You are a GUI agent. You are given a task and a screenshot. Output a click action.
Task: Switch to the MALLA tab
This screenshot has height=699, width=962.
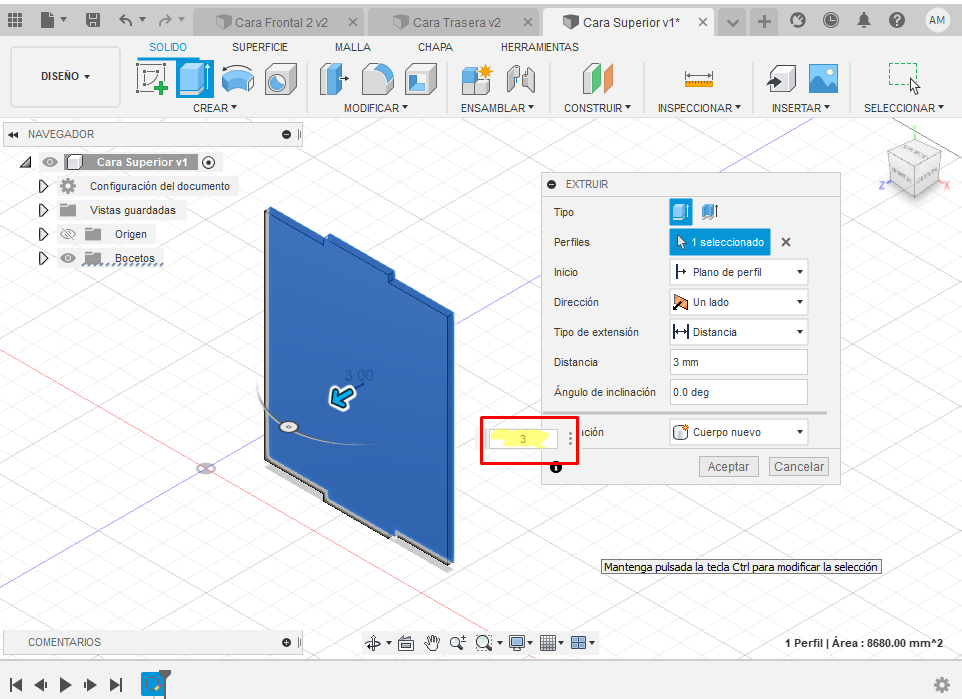tap(352, 47)
